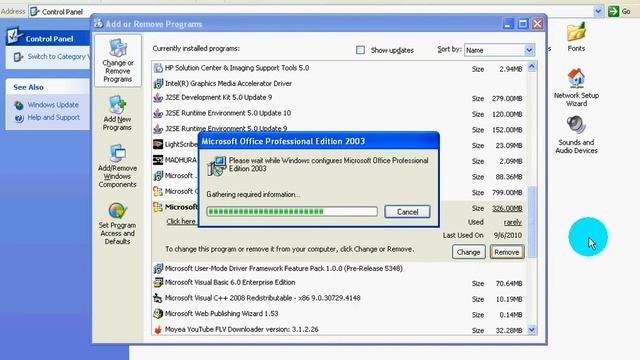Click Microsoft Visual C++ 2008 Redistributable icon
Viewport: 640px width, 360px height.
point(158,298)
